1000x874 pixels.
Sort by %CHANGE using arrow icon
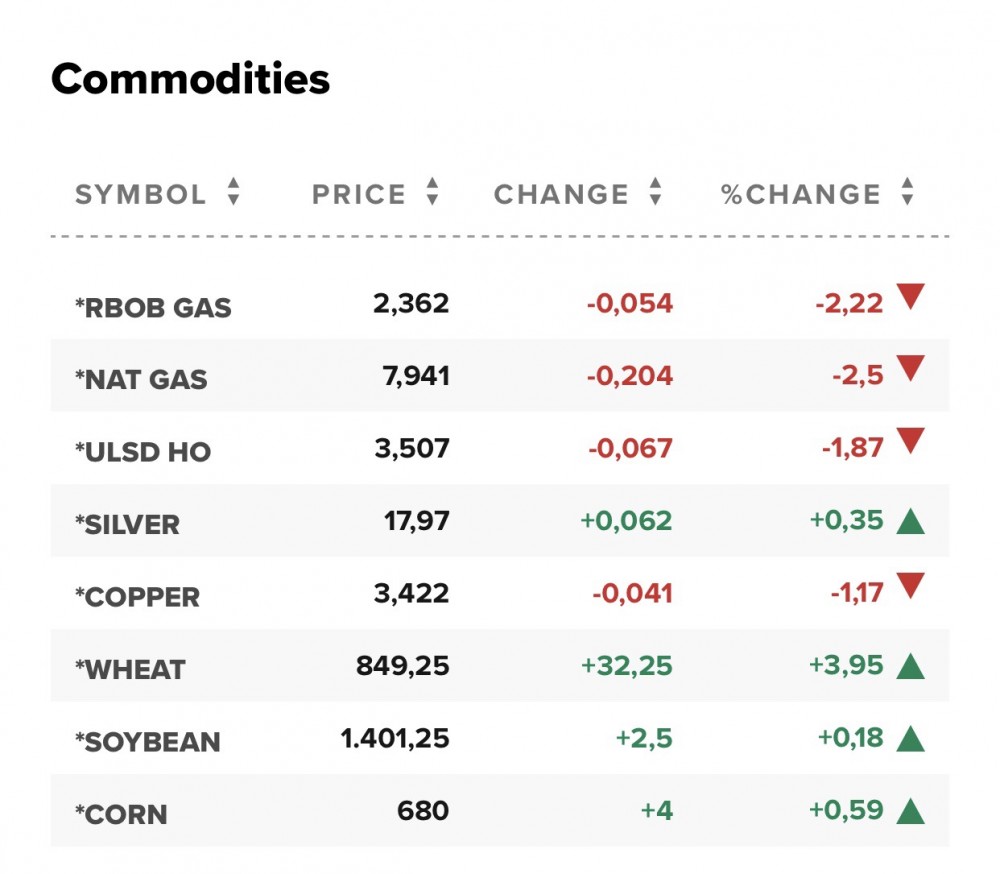(x=907, y=192)
